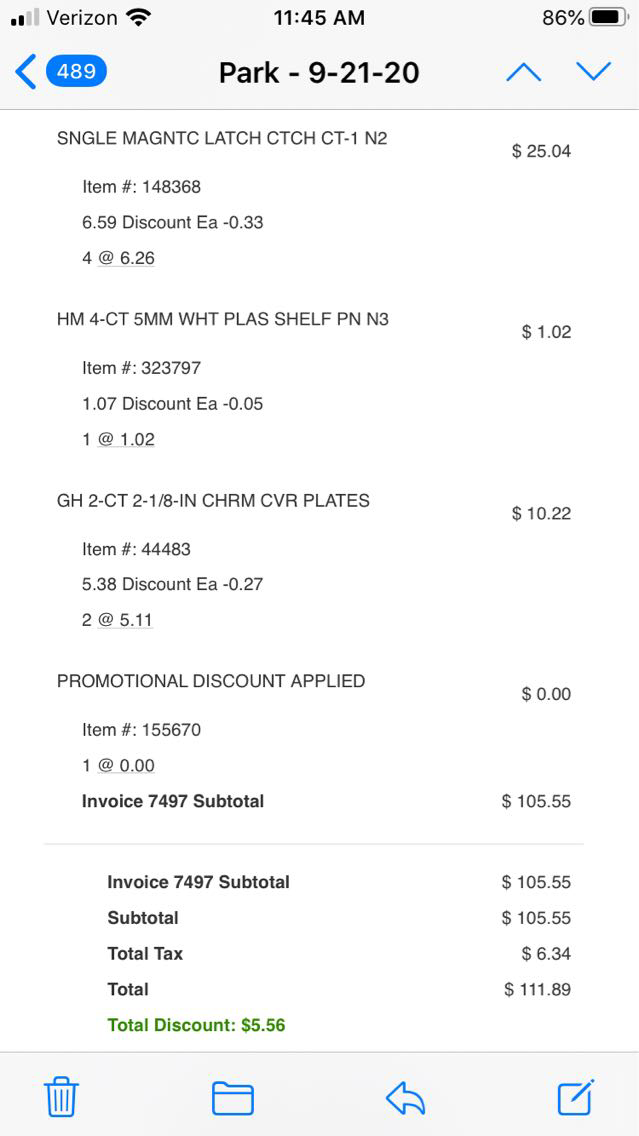Screen dimensions: 639x1136
Task: Open the move-to-folder icon
Action: tap(232, 1098)
